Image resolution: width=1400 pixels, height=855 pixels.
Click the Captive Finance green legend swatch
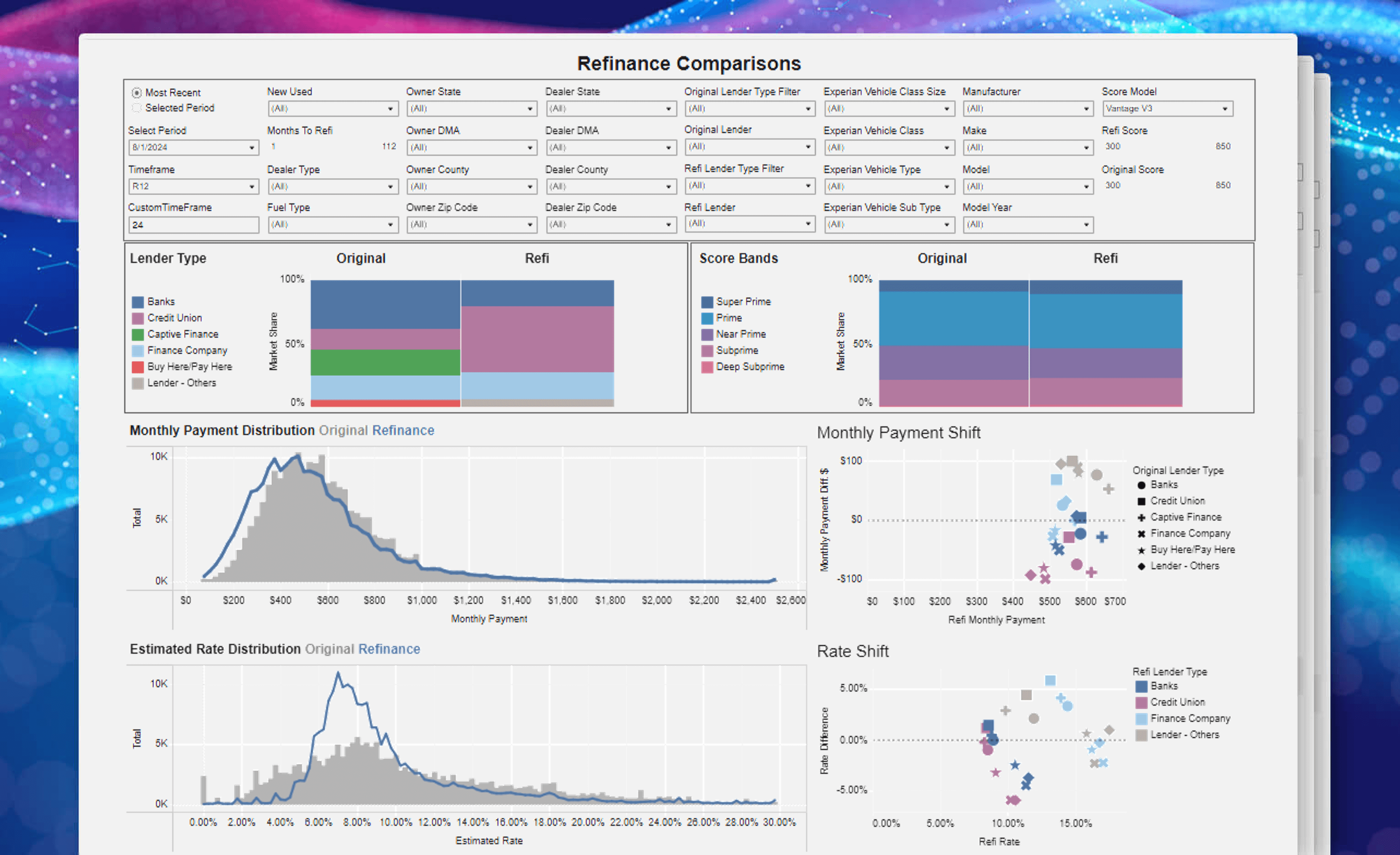138,335
